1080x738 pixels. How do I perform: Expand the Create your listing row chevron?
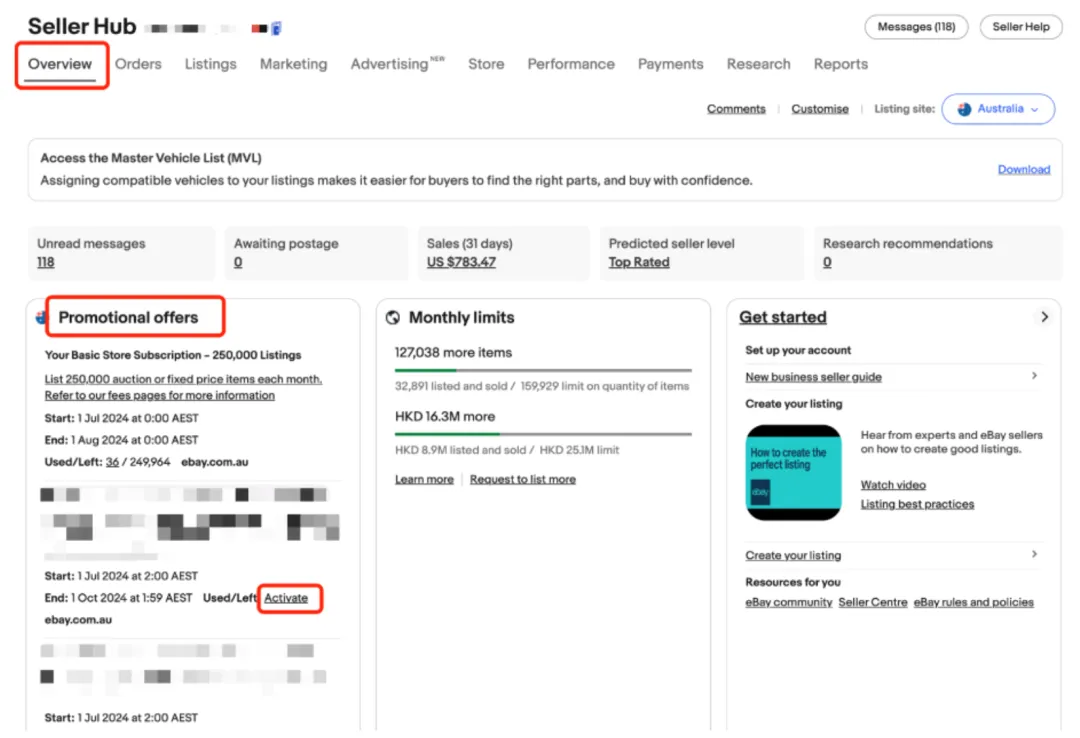tap(1034, 554)
